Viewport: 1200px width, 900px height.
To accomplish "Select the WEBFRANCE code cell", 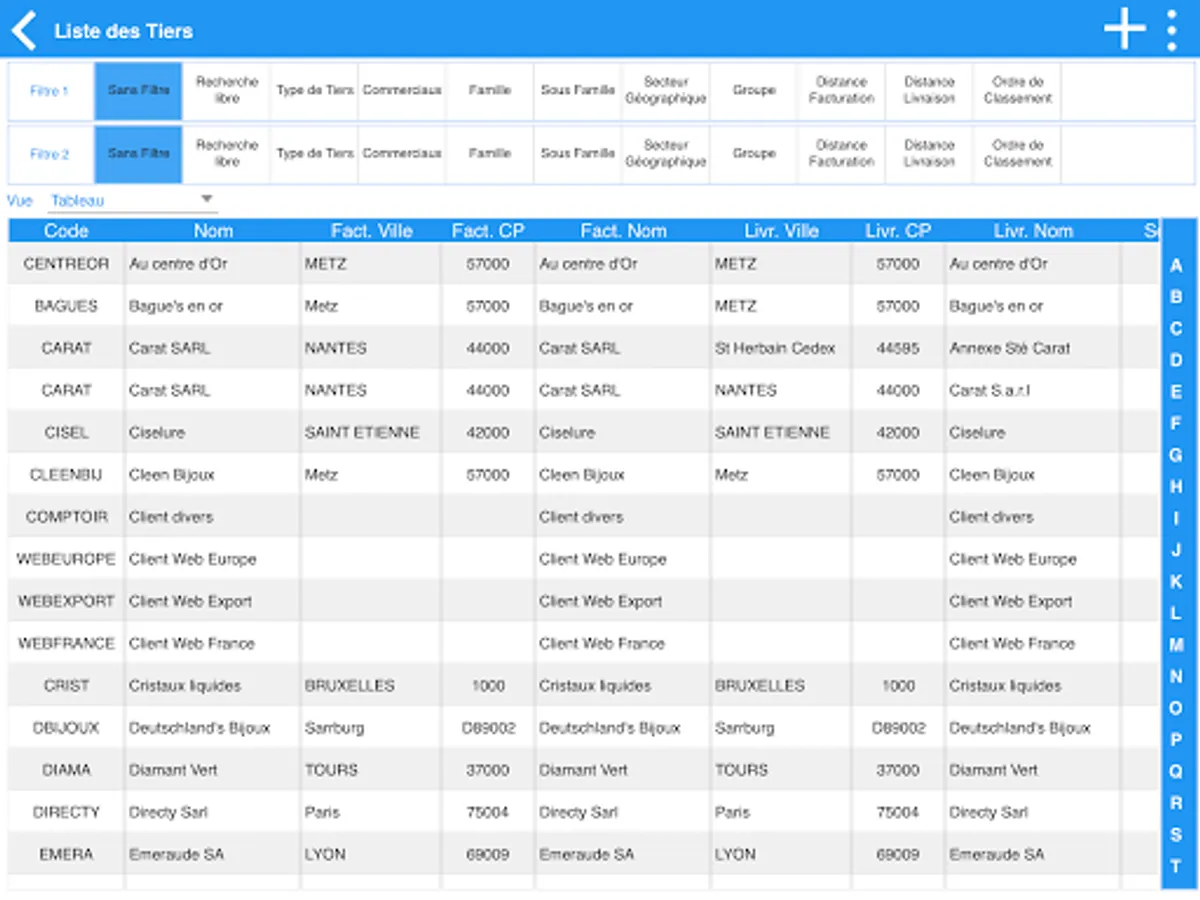I will pyautogui.click(x=66, y=643).
